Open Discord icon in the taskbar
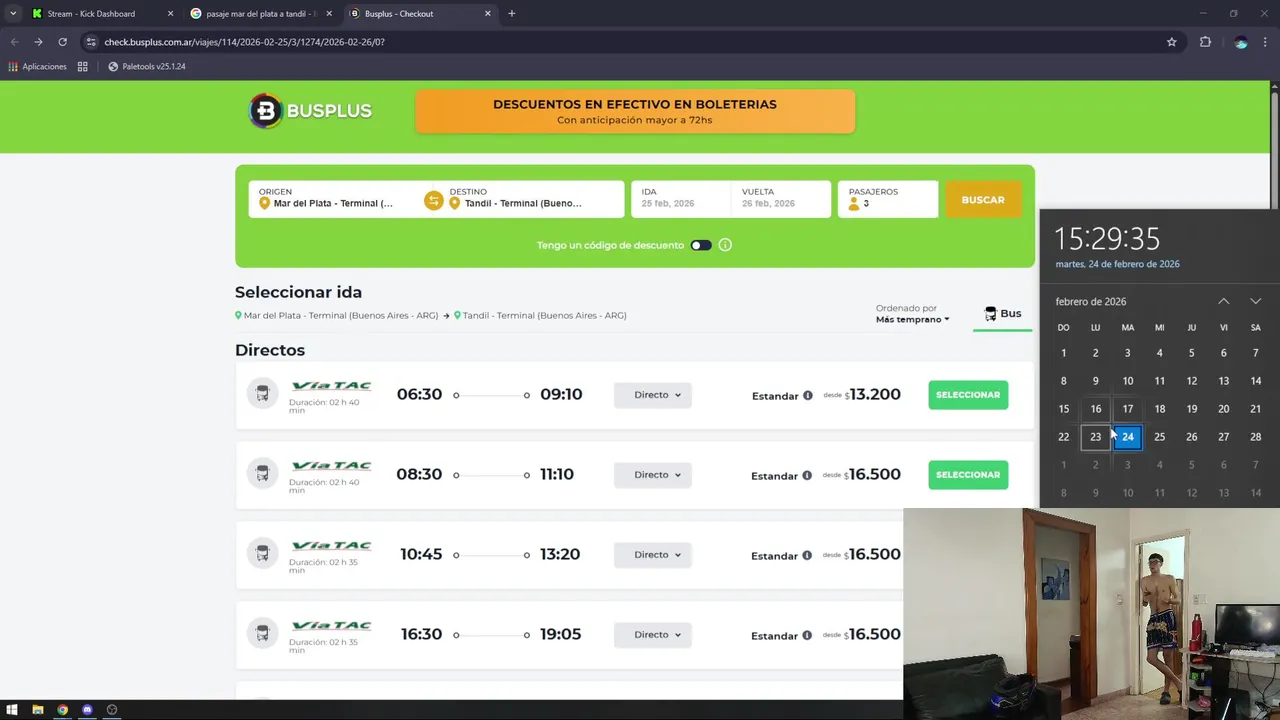The image size is (1280, 720). 87,710
